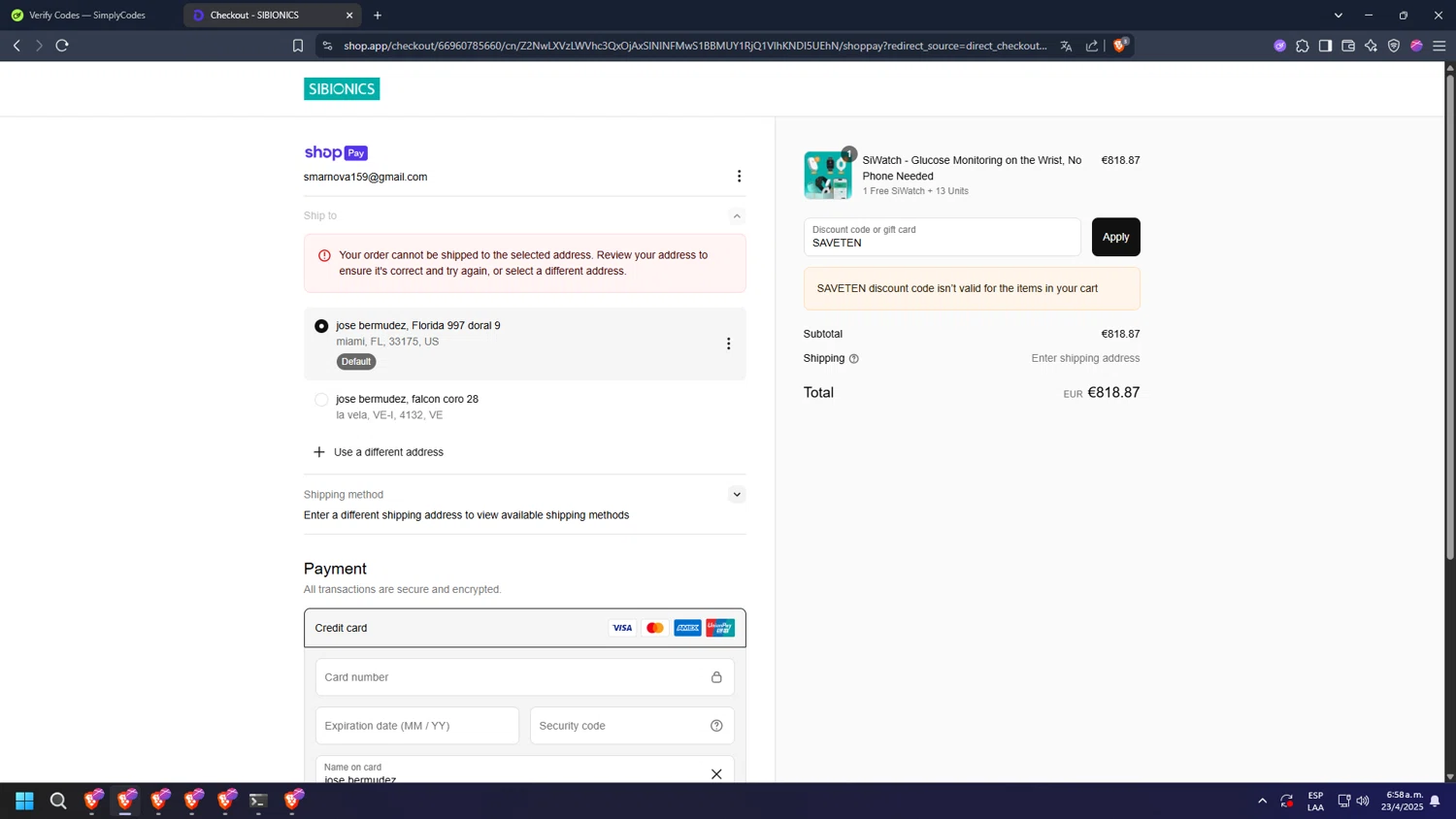Open the 6:58 a.m. taskbar clock
This screenshot has height=819, width=1456.
[1404, 801]
